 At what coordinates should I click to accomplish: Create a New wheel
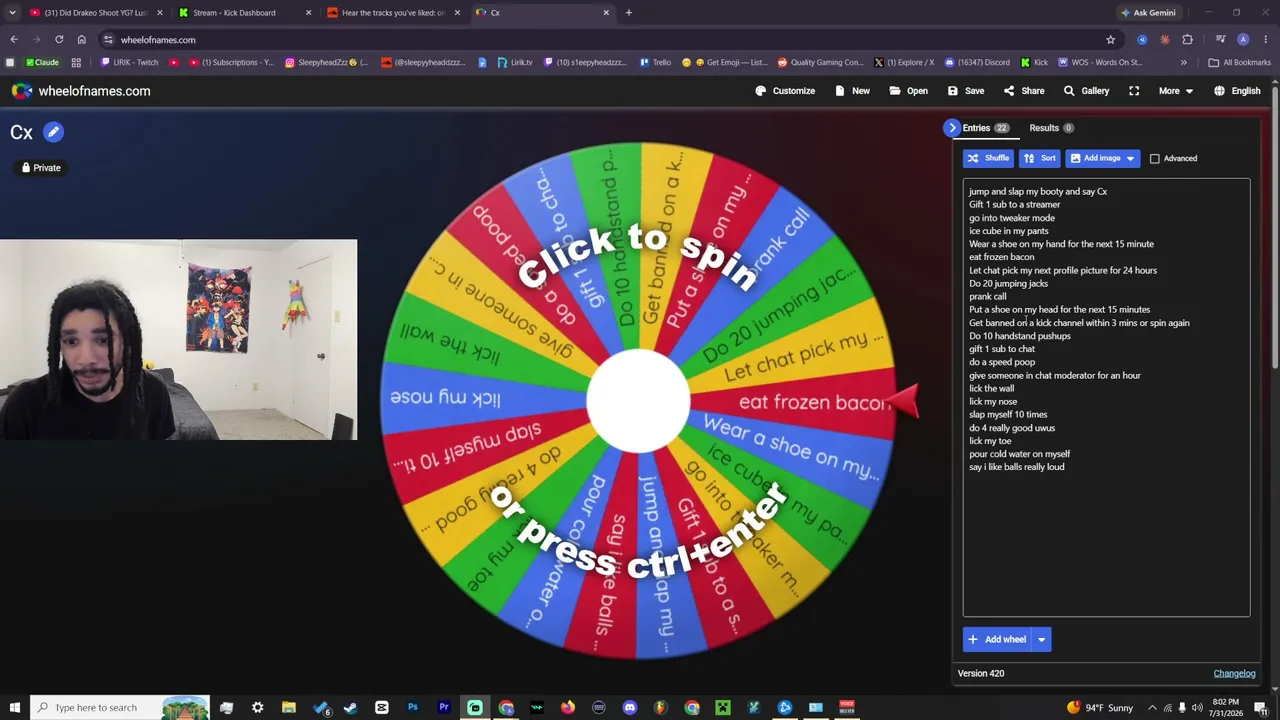click(852, 91)
